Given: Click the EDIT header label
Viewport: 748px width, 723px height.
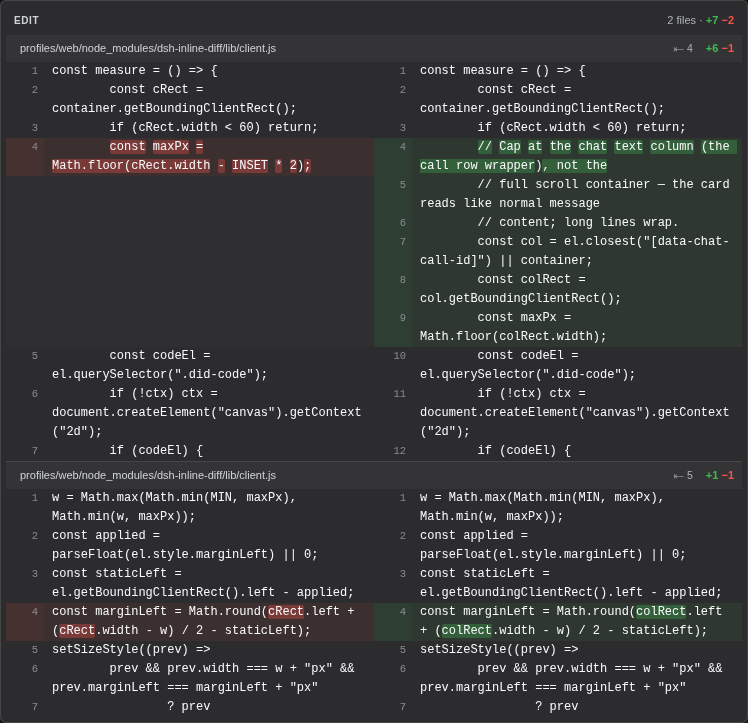Looking at the screenshot, I should click(x=26, y=21).
